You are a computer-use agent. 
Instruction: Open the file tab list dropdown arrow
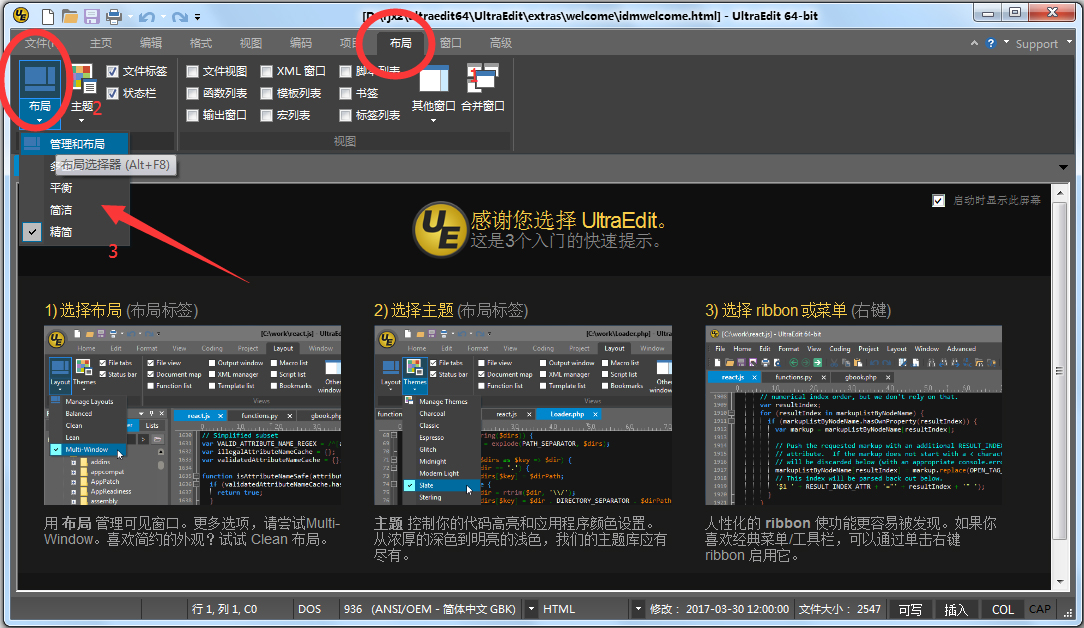pos(1063,167)
